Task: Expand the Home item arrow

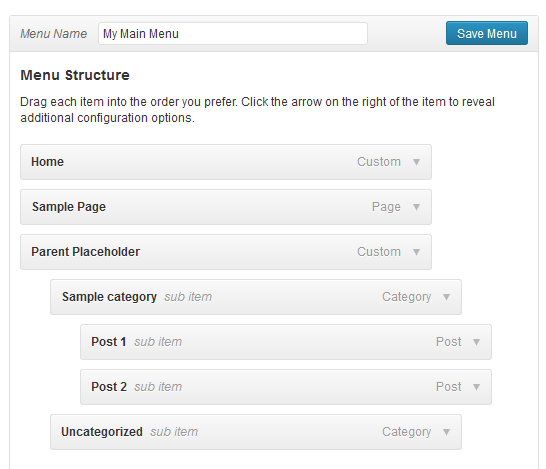Action: coord(416,162)
